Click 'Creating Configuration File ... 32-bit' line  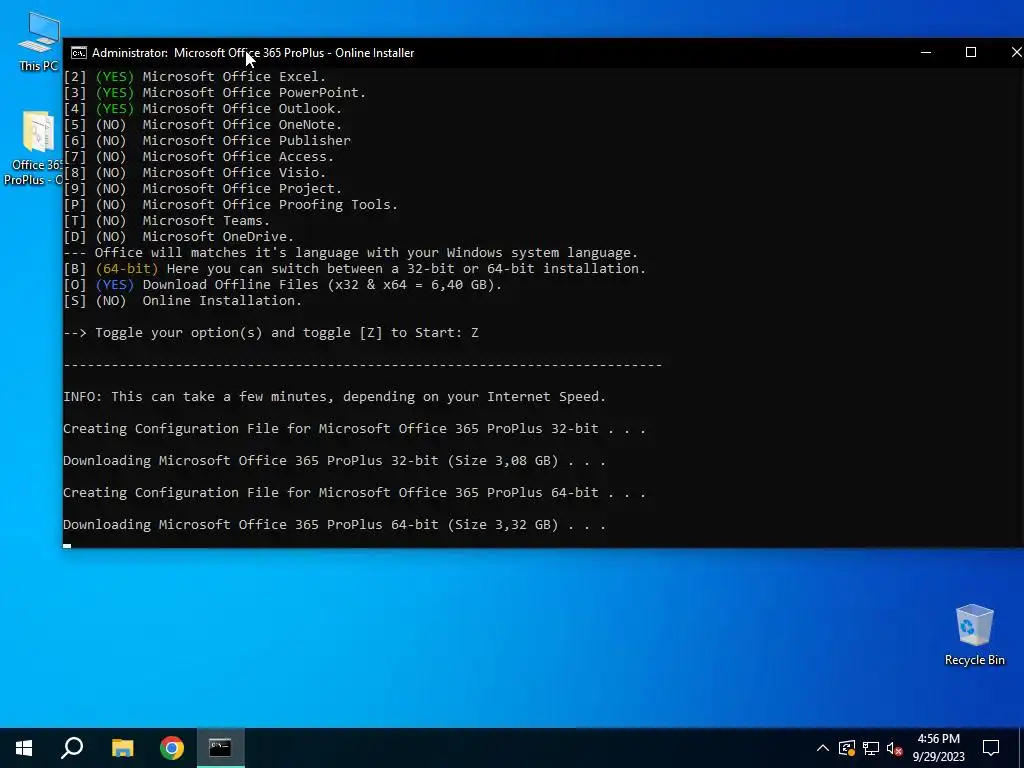click(355, 428)
